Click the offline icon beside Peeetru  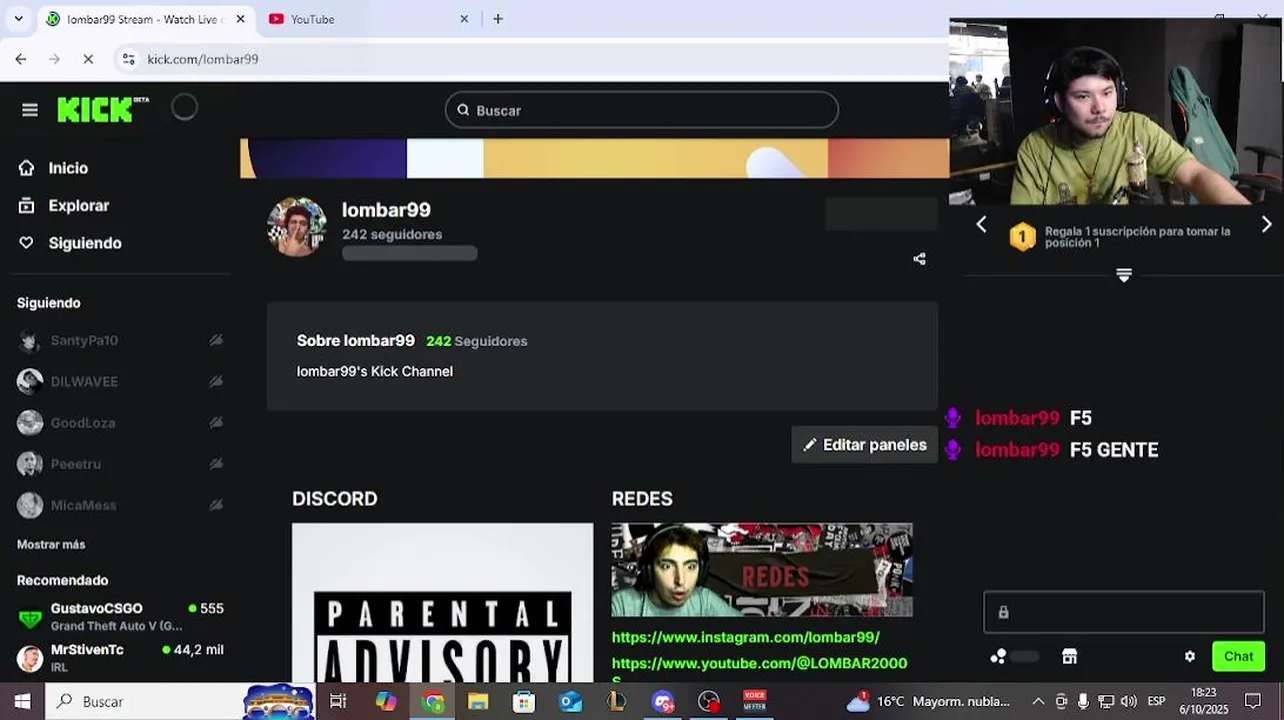pyautogui.click(x=216, y=464)
